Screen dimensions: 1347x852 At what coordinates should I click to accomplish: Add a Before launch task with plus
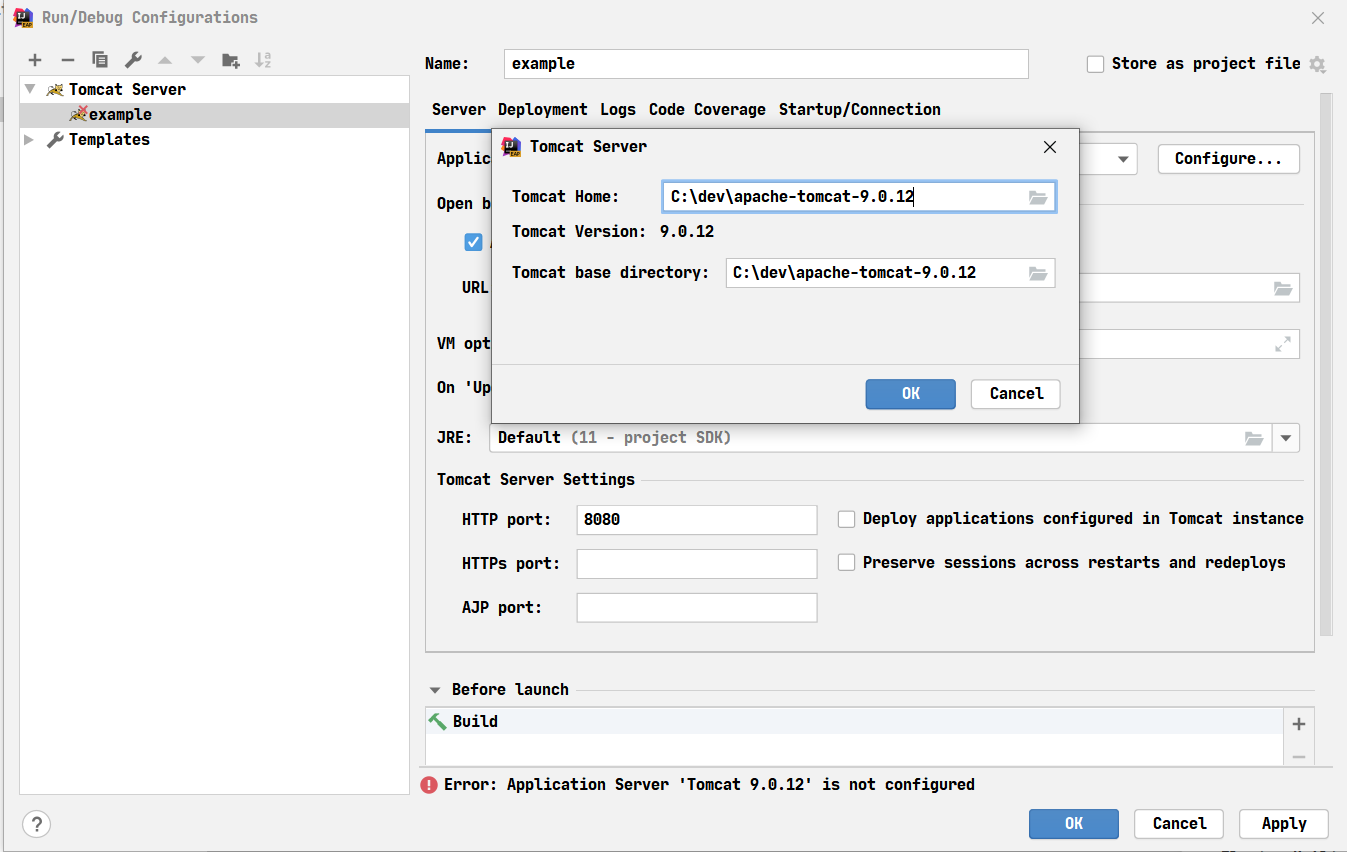point(1299,724)
